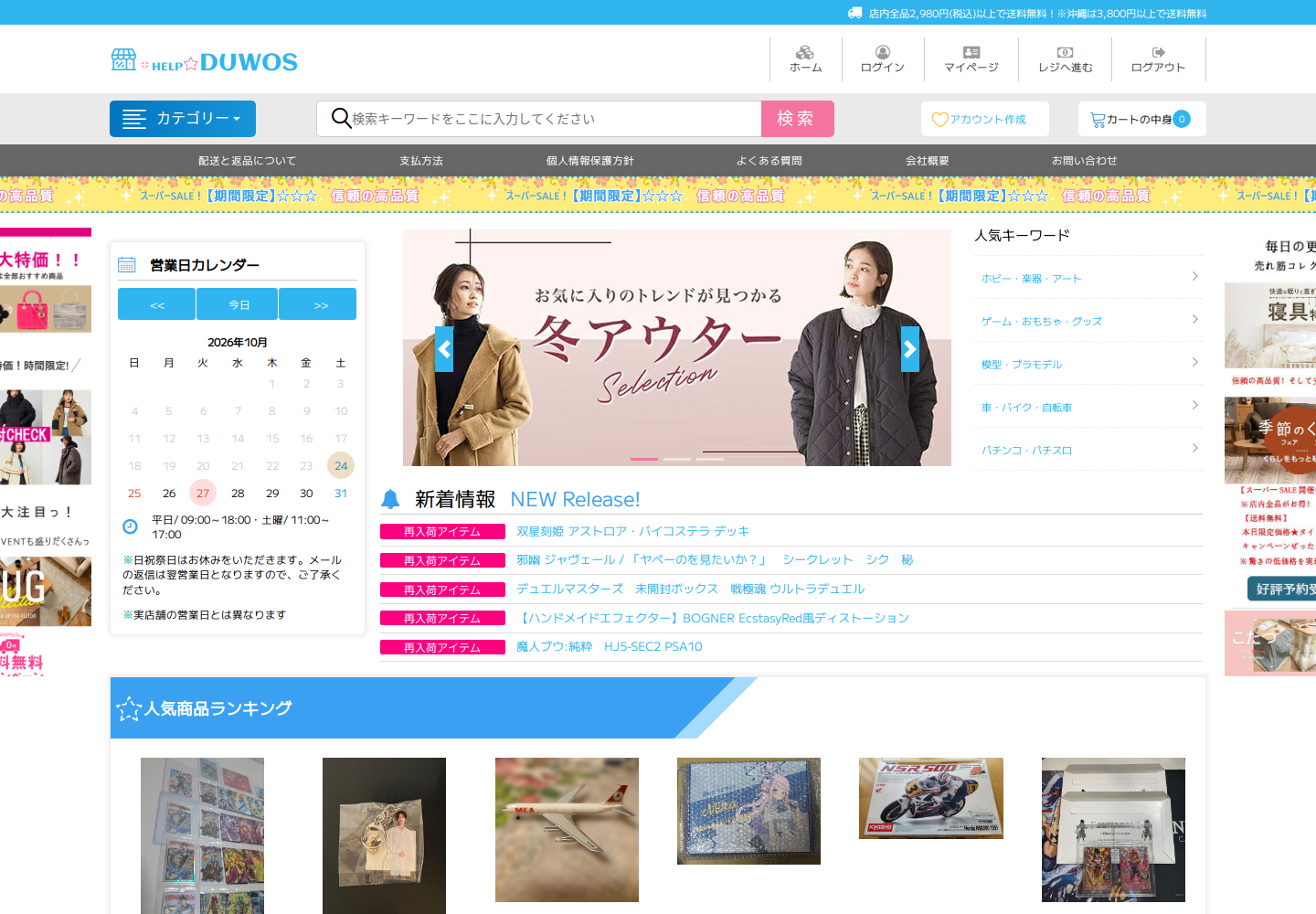Click the calendar icon beside 営業日カレンダー

click(127, 265)
